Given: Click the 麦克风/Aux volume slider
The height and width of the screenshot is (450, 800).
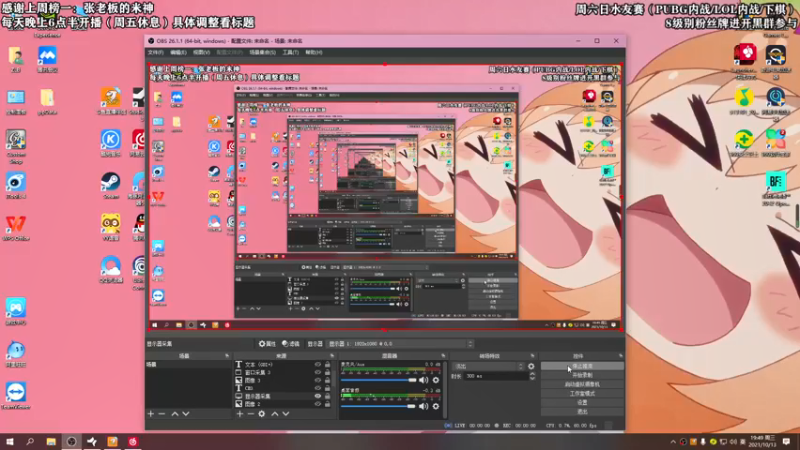Looking at the screenshot, I should pos(379,380).
